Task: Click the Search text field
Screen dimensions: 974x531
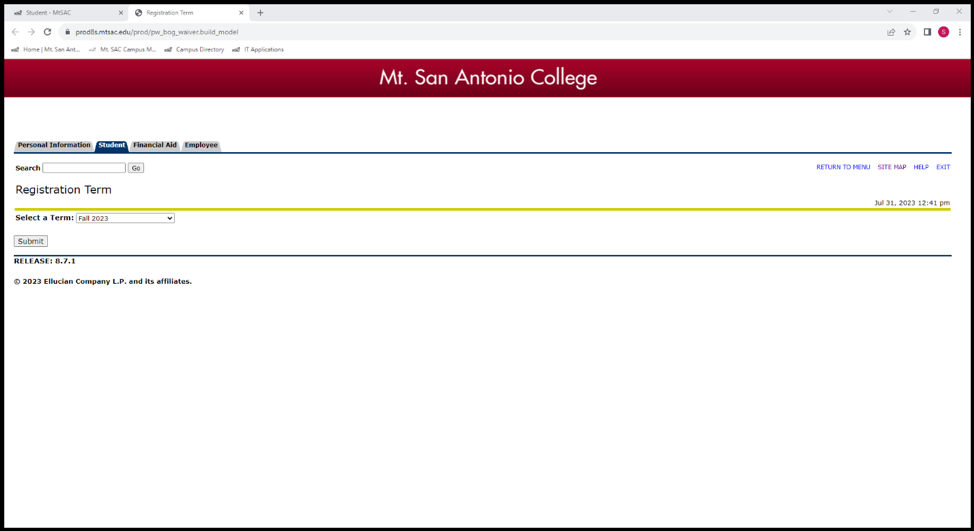Action: pos(84,168)
